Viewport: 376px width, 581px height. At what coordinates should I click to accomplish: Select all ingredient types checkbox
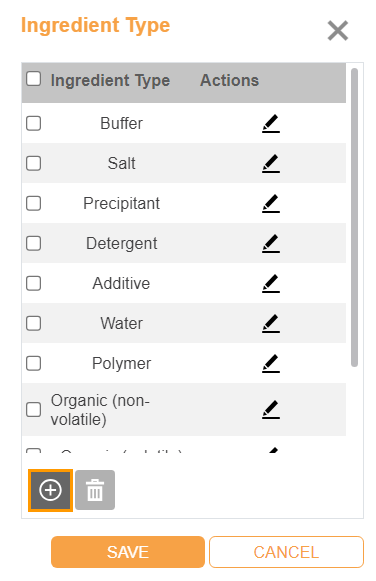[x=33, y=79]
